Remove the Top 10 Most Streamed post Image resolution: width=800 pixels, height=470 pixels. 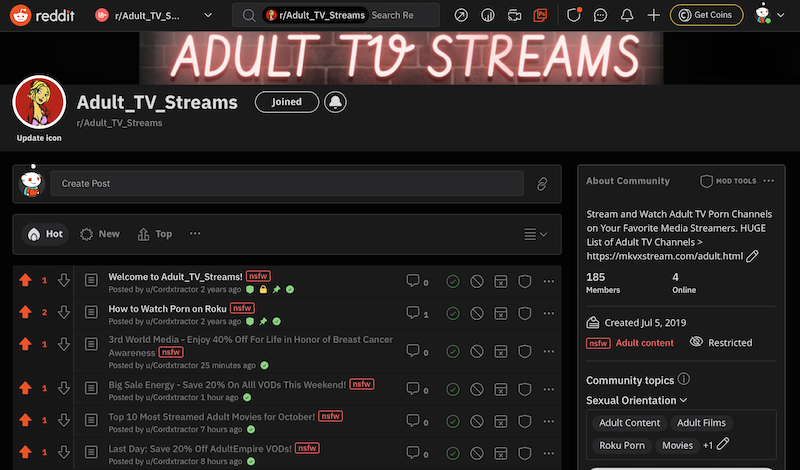coord(477,421)
